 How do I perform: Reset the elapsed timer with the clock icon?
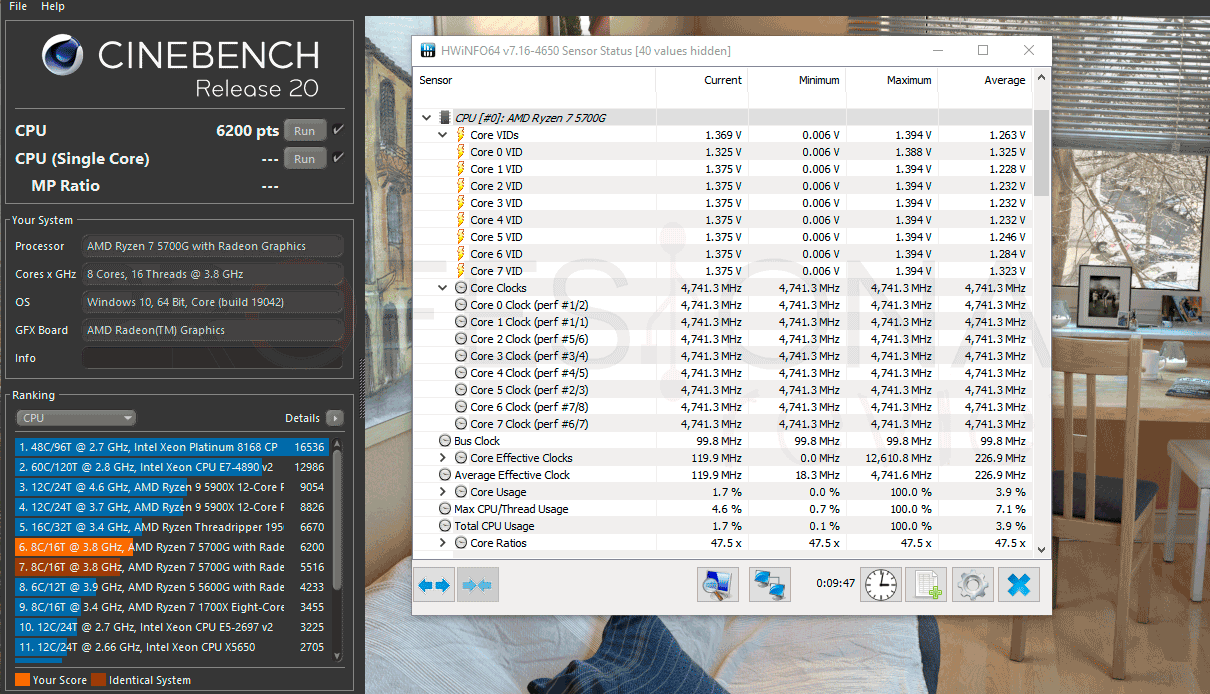[x=881, y=585]
